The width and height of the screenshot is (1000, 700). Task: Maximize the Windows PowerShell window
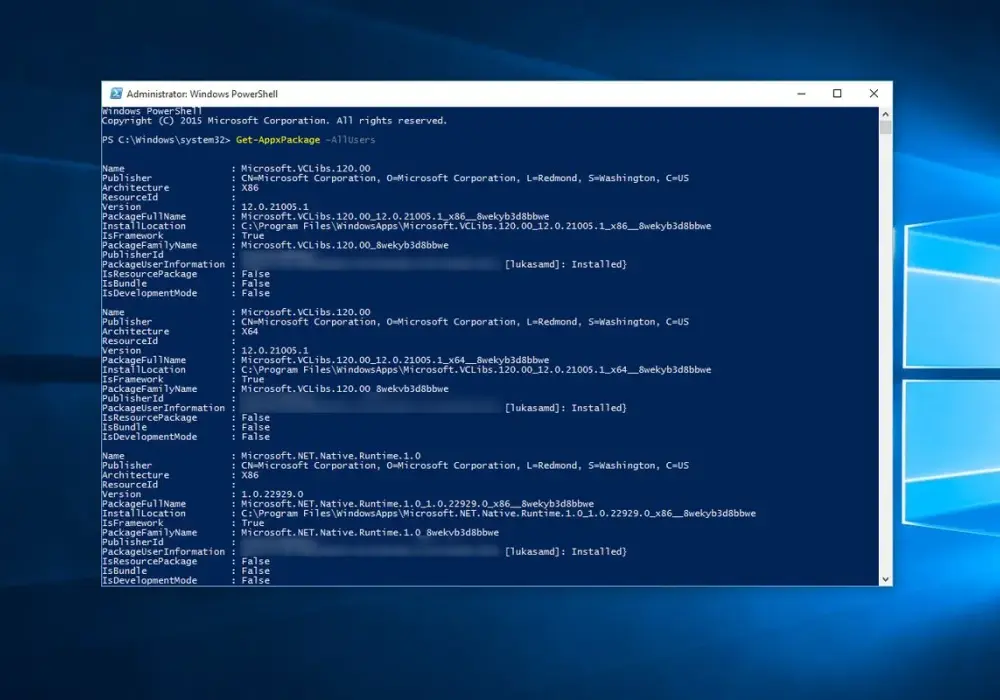pos(837,94)
